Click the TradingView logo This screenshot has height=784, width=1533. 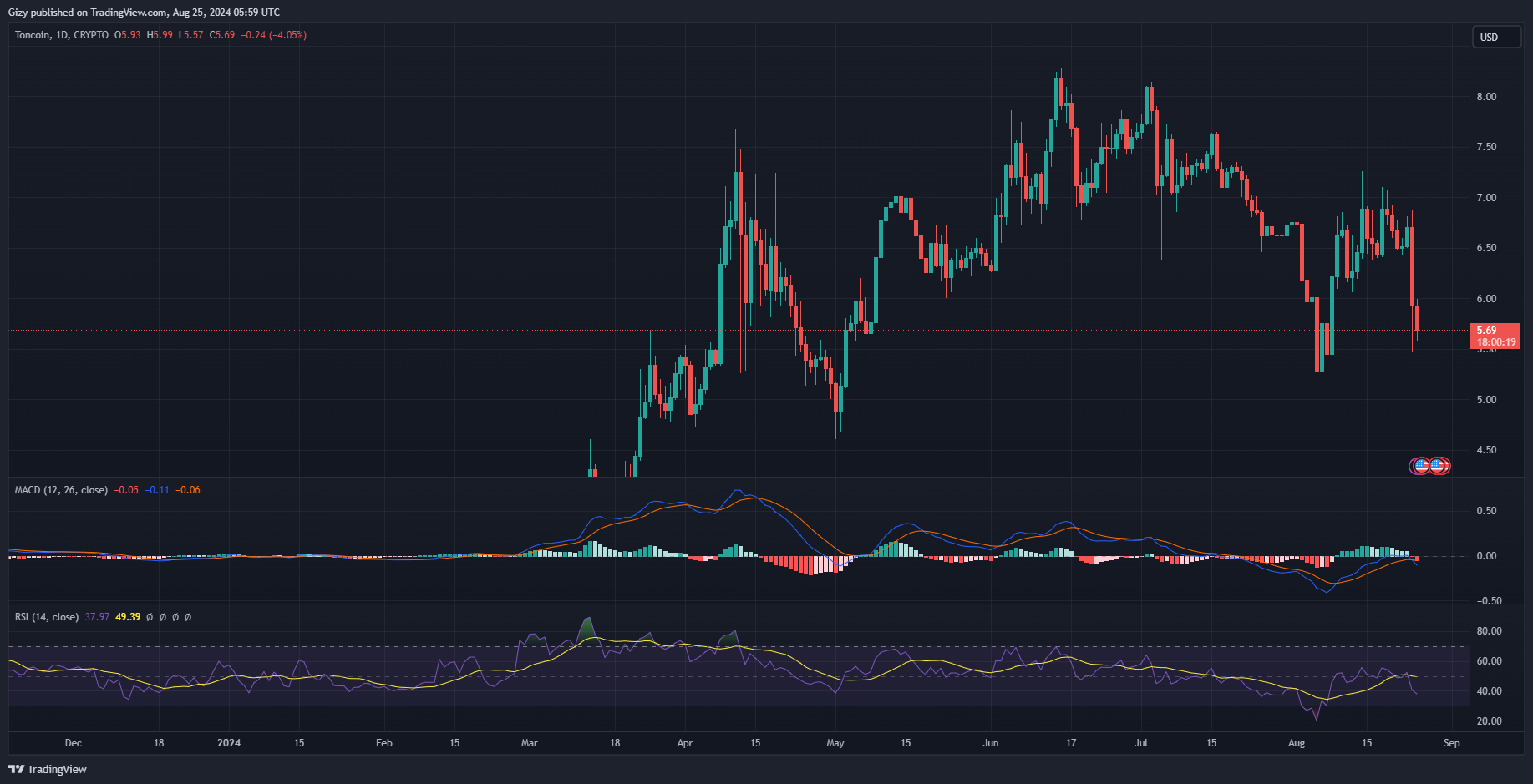(48, 769)
